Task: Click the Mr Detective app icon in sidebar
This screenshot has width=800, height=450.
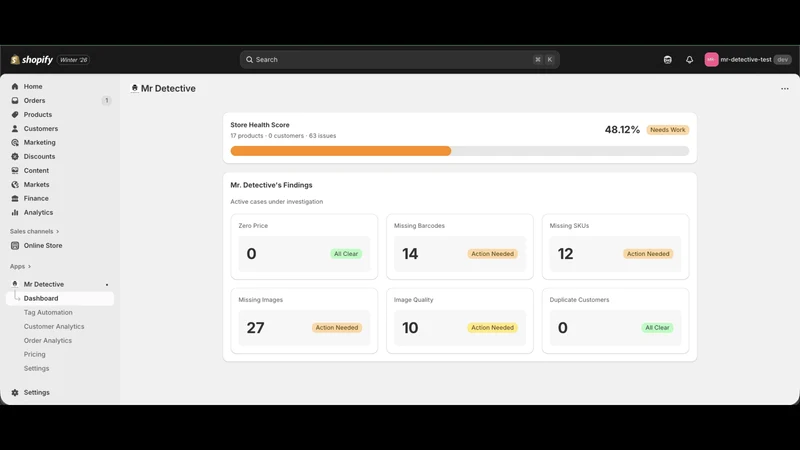Action: click(x=15, y=284)
